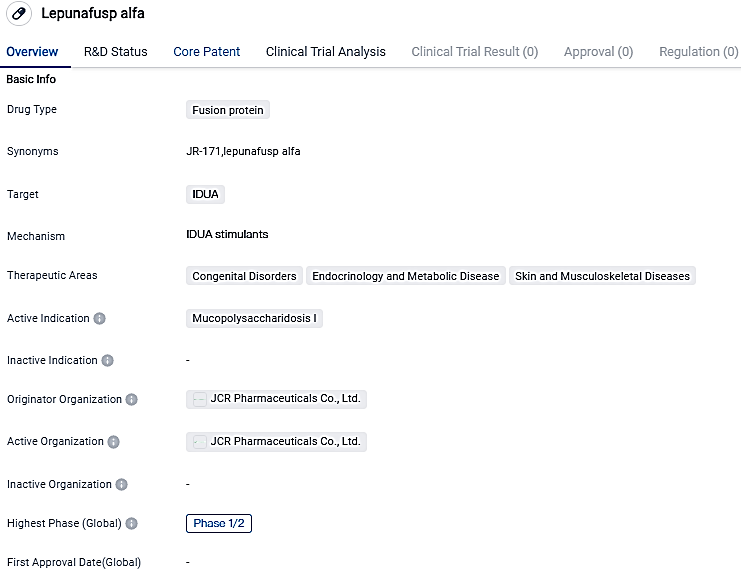Click the Phase 1/2 badge
This screenshot has height=573, width=741.
click(218, 524)
